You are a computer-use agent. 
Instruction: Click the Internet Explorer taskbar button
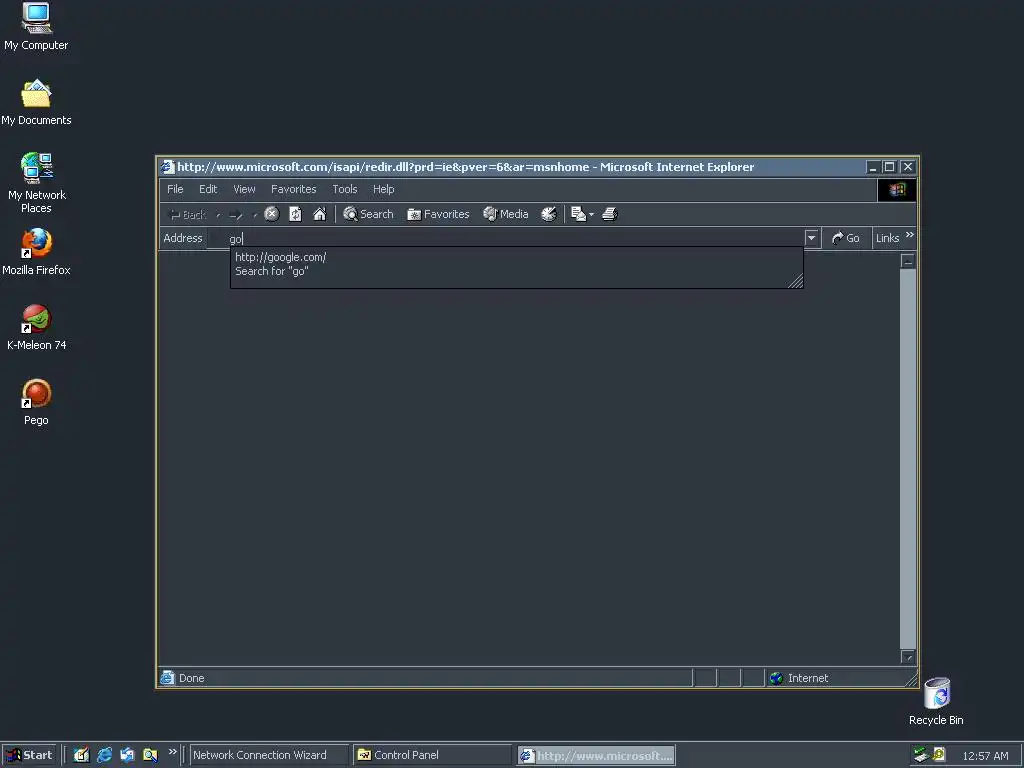pos(596,756)
